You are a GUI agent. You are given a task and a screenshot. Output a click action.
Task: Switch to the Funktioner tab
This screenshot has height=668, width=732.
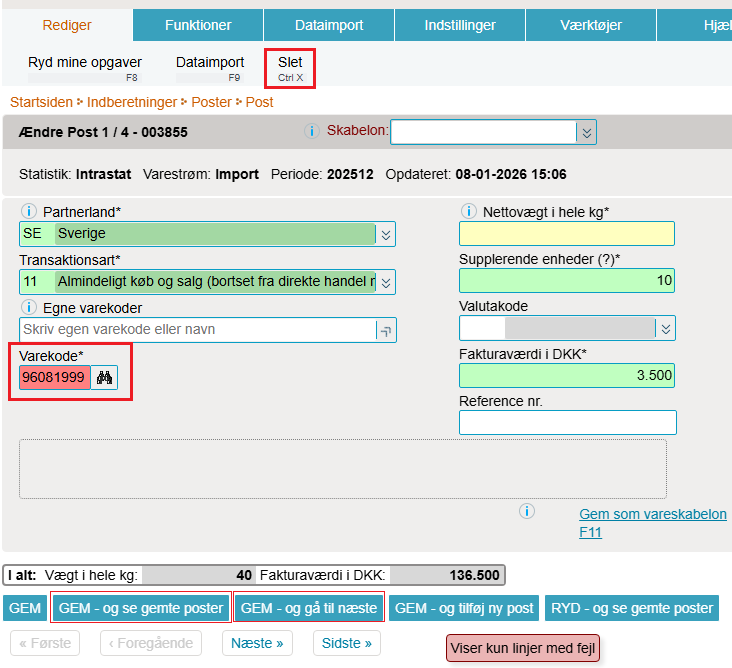(198, 25)
